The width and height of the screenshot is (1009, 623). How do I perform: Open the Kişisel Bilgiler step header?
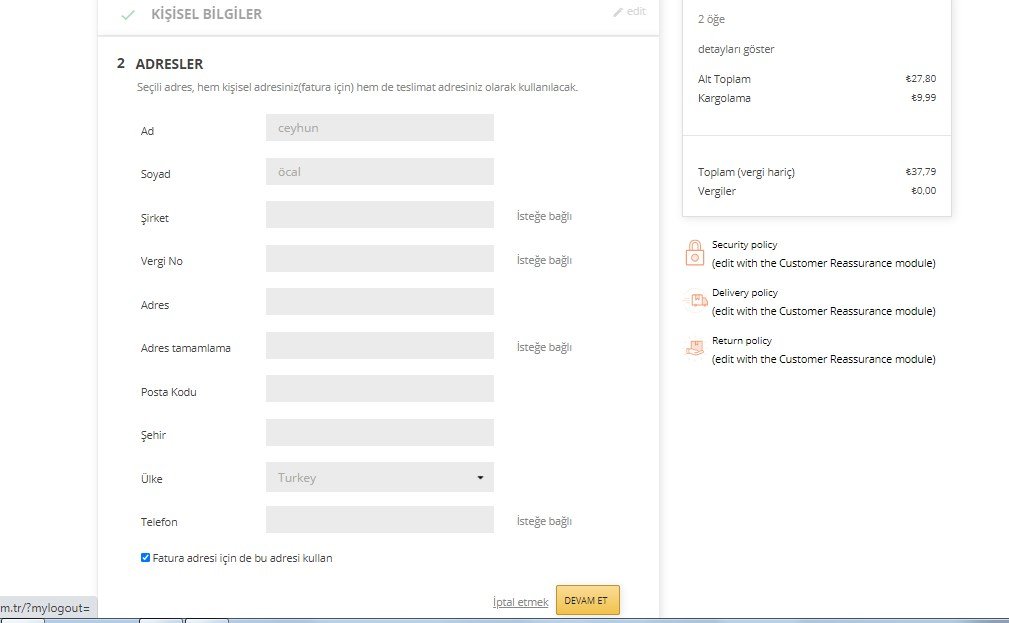(x=206, y=14)
